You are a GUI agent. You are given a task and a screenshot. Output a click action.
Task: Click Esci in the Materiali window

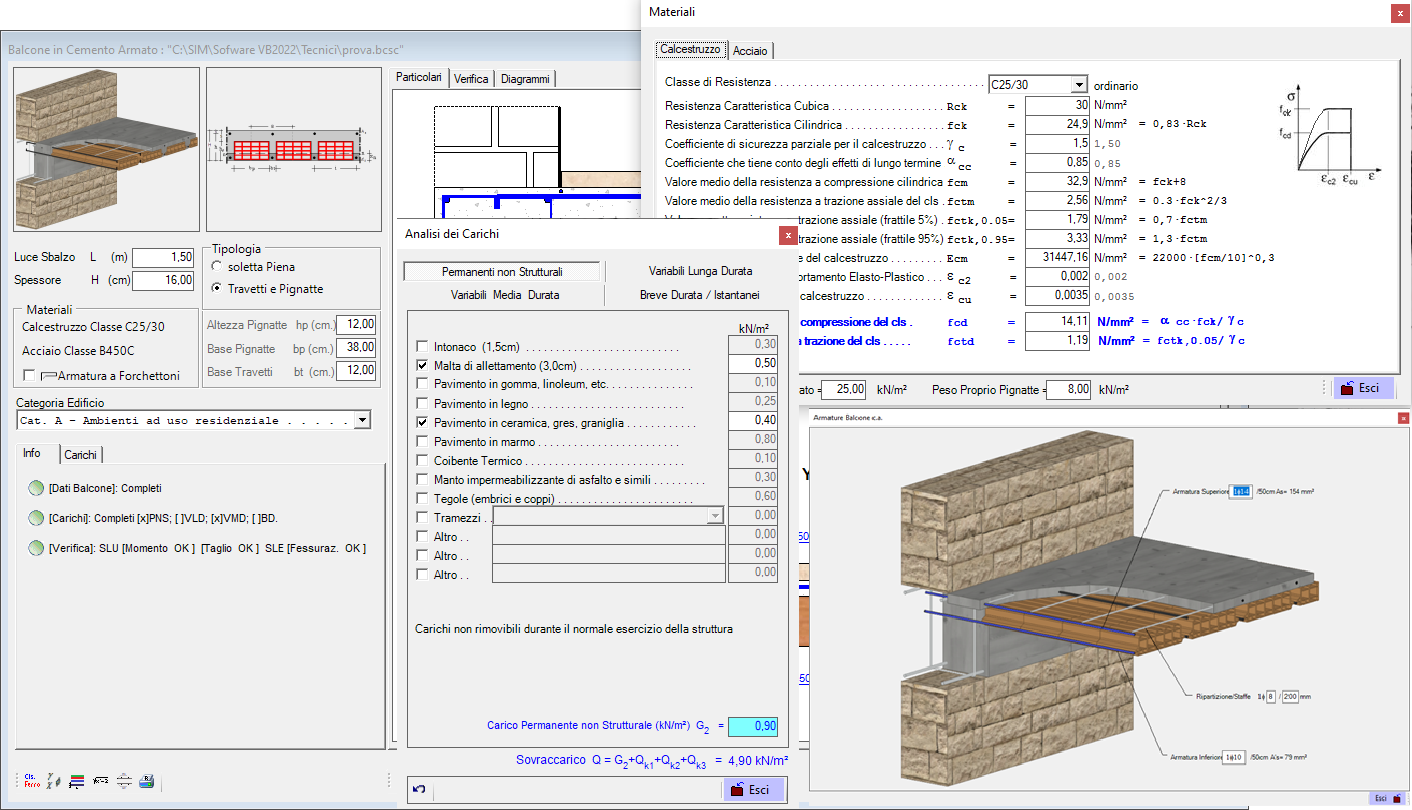[x=1364, y=388]
